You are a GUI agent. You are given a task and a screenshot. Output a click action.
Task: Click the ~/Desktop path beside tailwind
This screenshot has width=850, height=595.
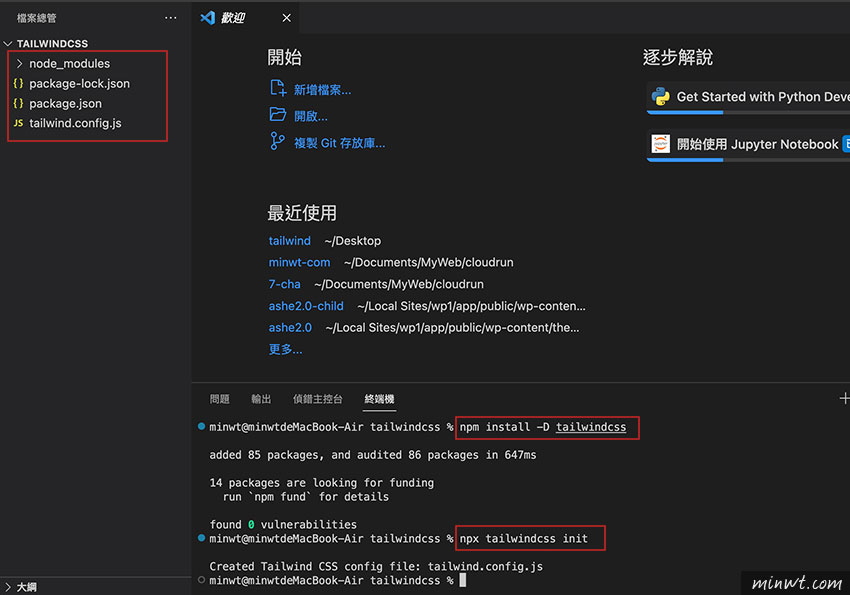(x=353, y=241)
